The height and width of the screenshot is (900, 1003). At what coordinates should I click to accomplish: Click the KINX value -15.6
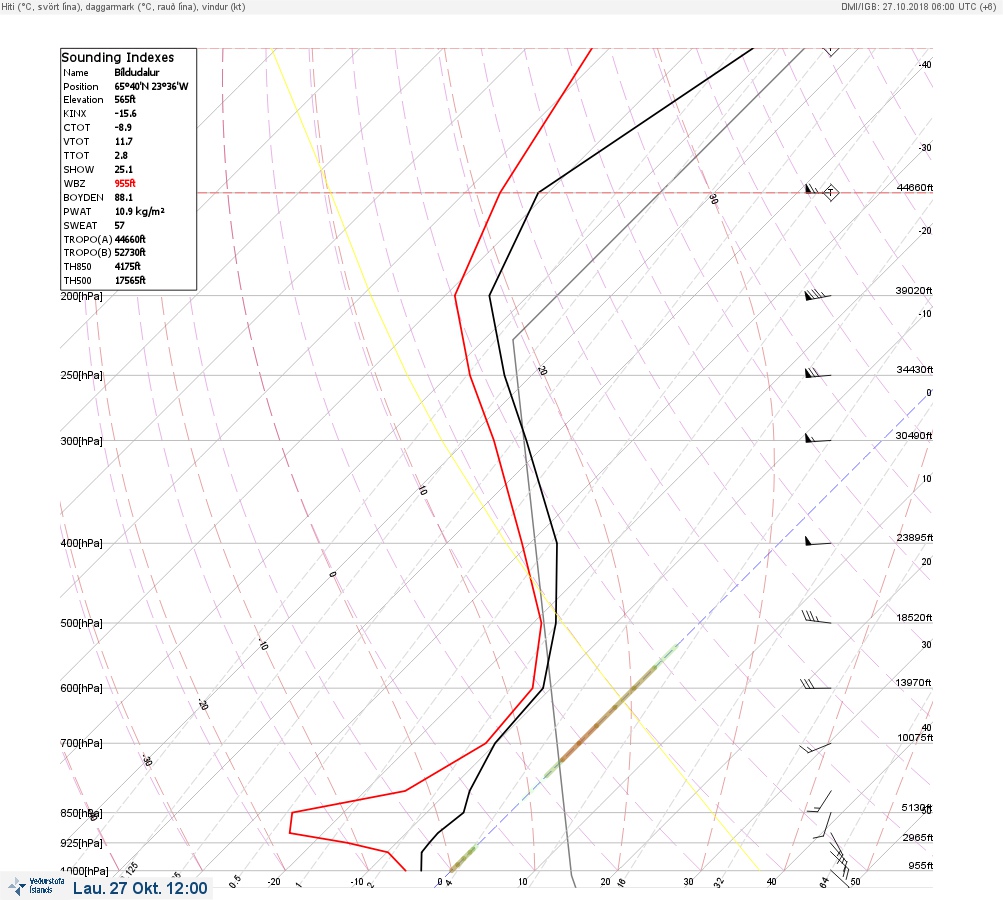[125, 113]
